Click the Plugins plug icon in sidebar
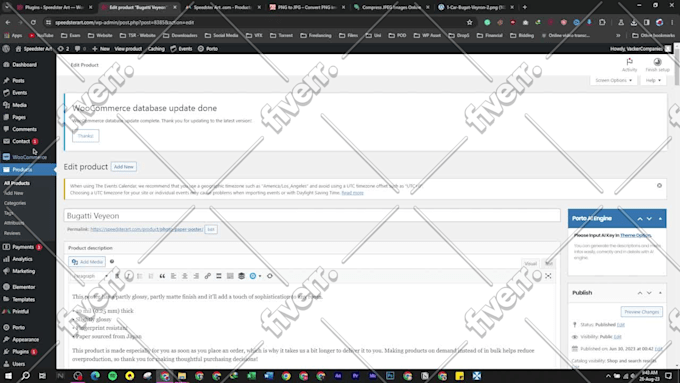This screenshot has width=680, height=383. pos(6,352)
